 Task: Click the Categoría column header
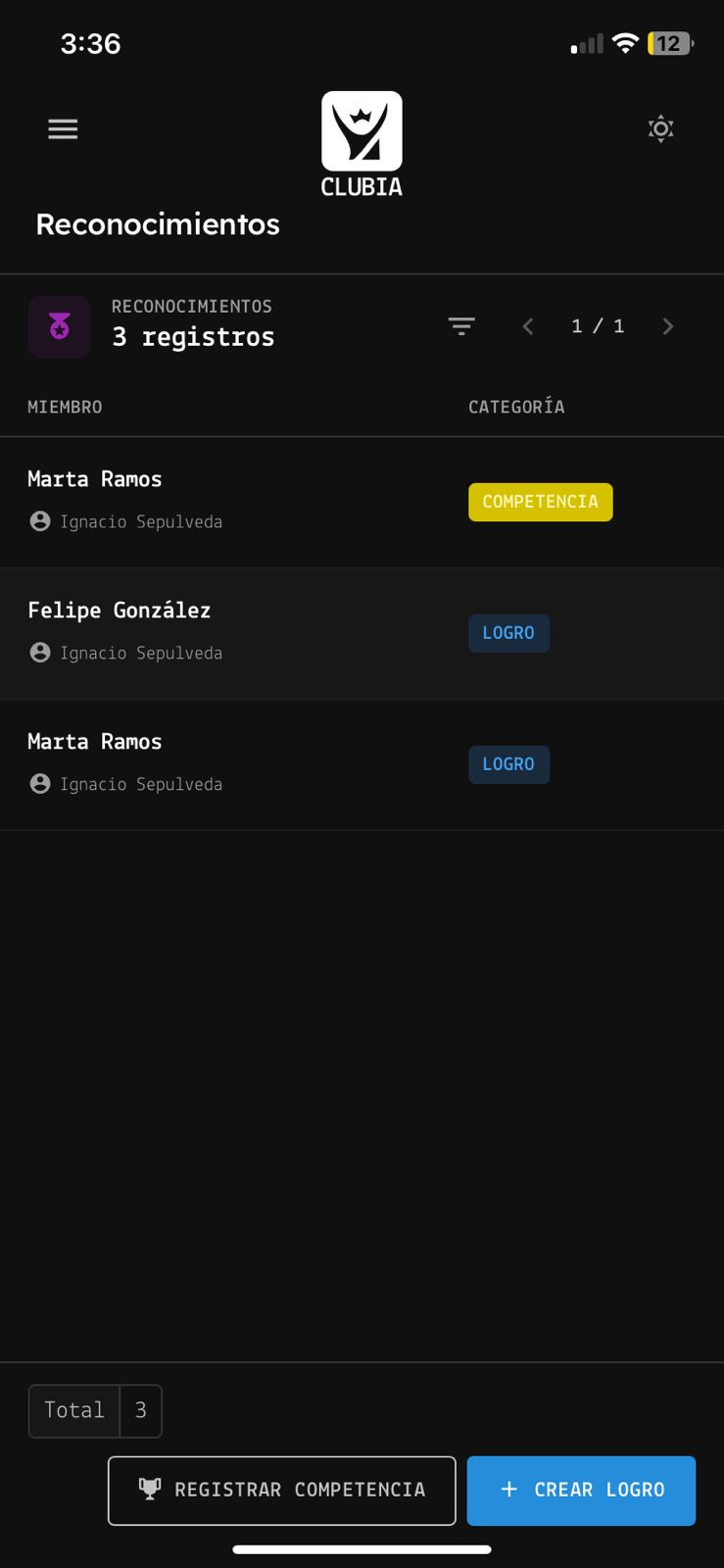coord(516,407)
